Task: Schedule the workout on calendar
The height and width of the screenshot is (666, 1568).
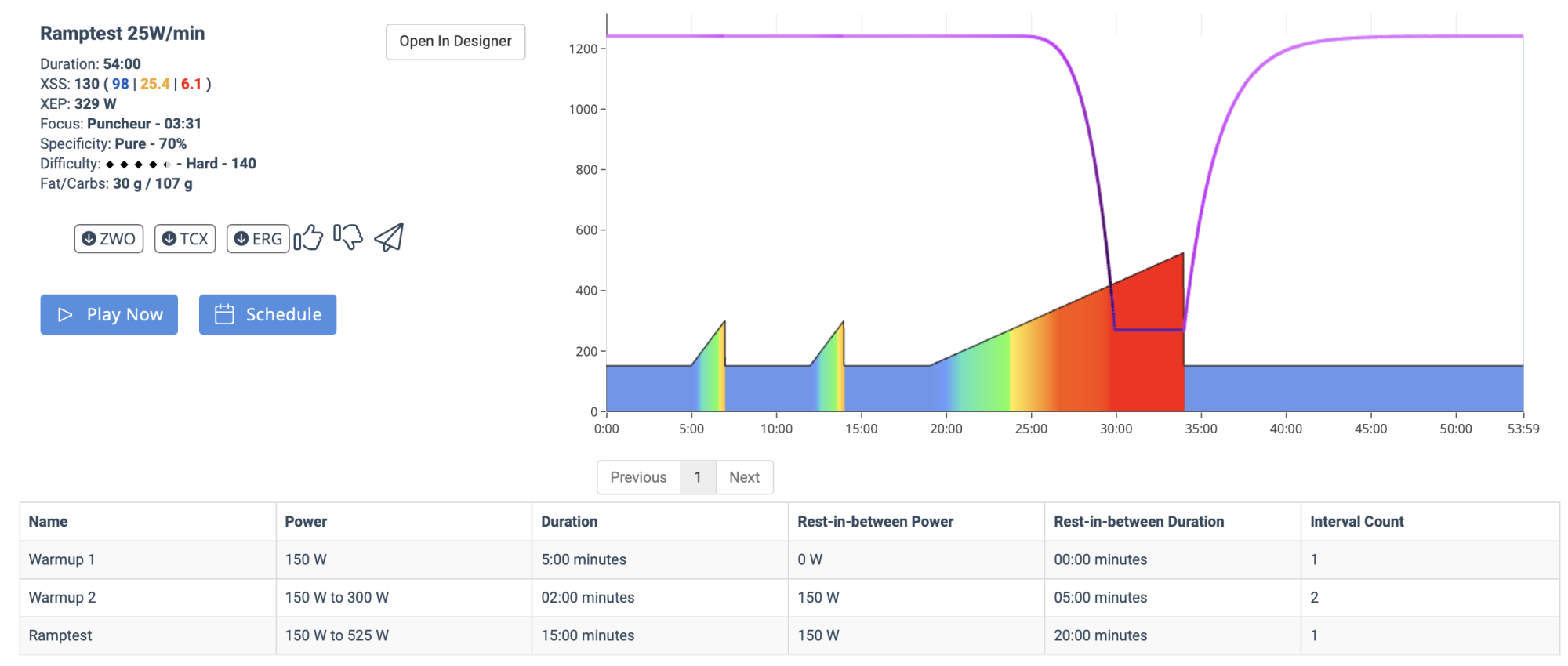Action: click(x=267, y=314)
